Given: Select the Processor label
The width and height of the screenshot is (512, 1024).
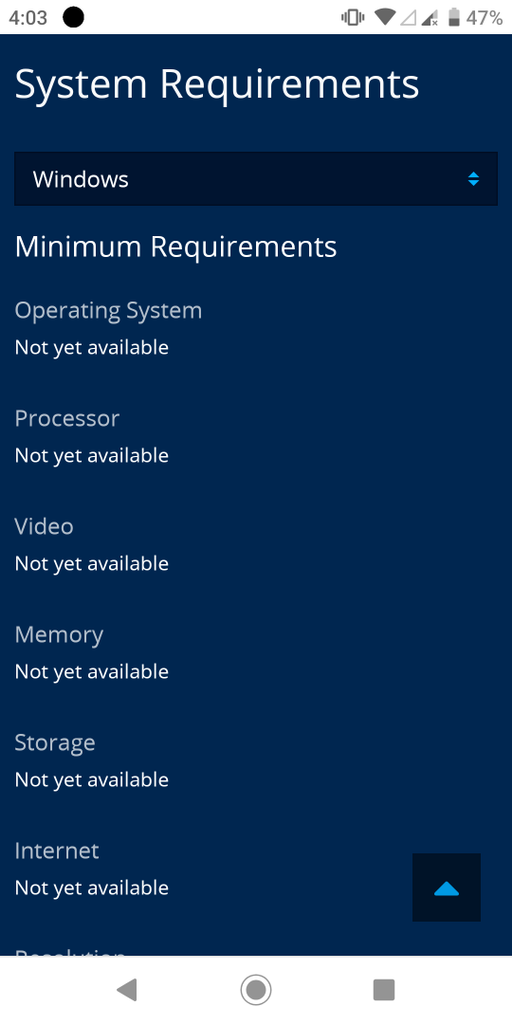Looking at the screenshot, I should [x=67, y=418].
